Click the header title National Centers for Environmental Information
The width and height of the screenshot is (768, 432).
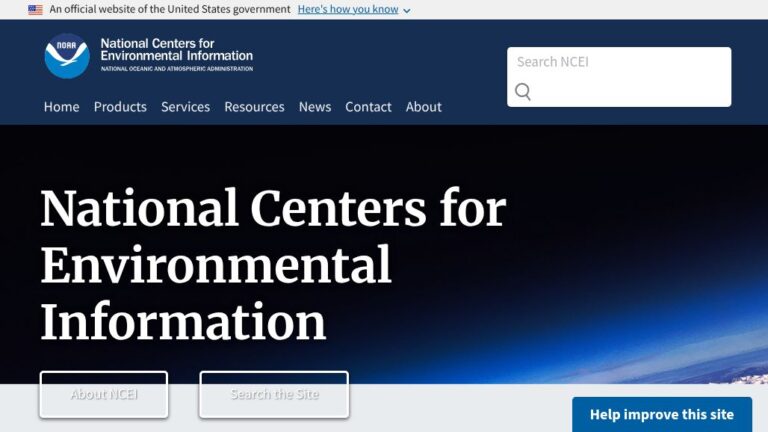tap(177, 49)
